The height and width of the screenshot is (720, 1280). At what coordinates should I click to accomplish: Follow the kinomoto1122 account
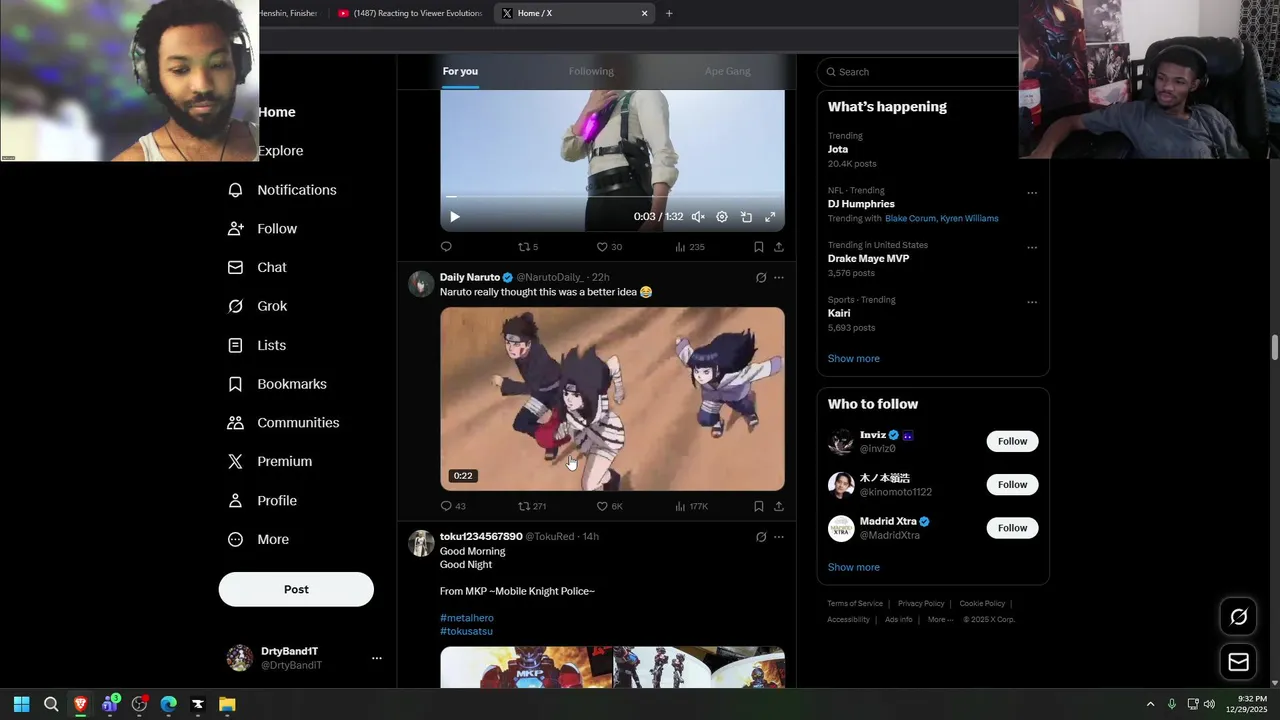pyautogui.click(x=1012, y=484)
